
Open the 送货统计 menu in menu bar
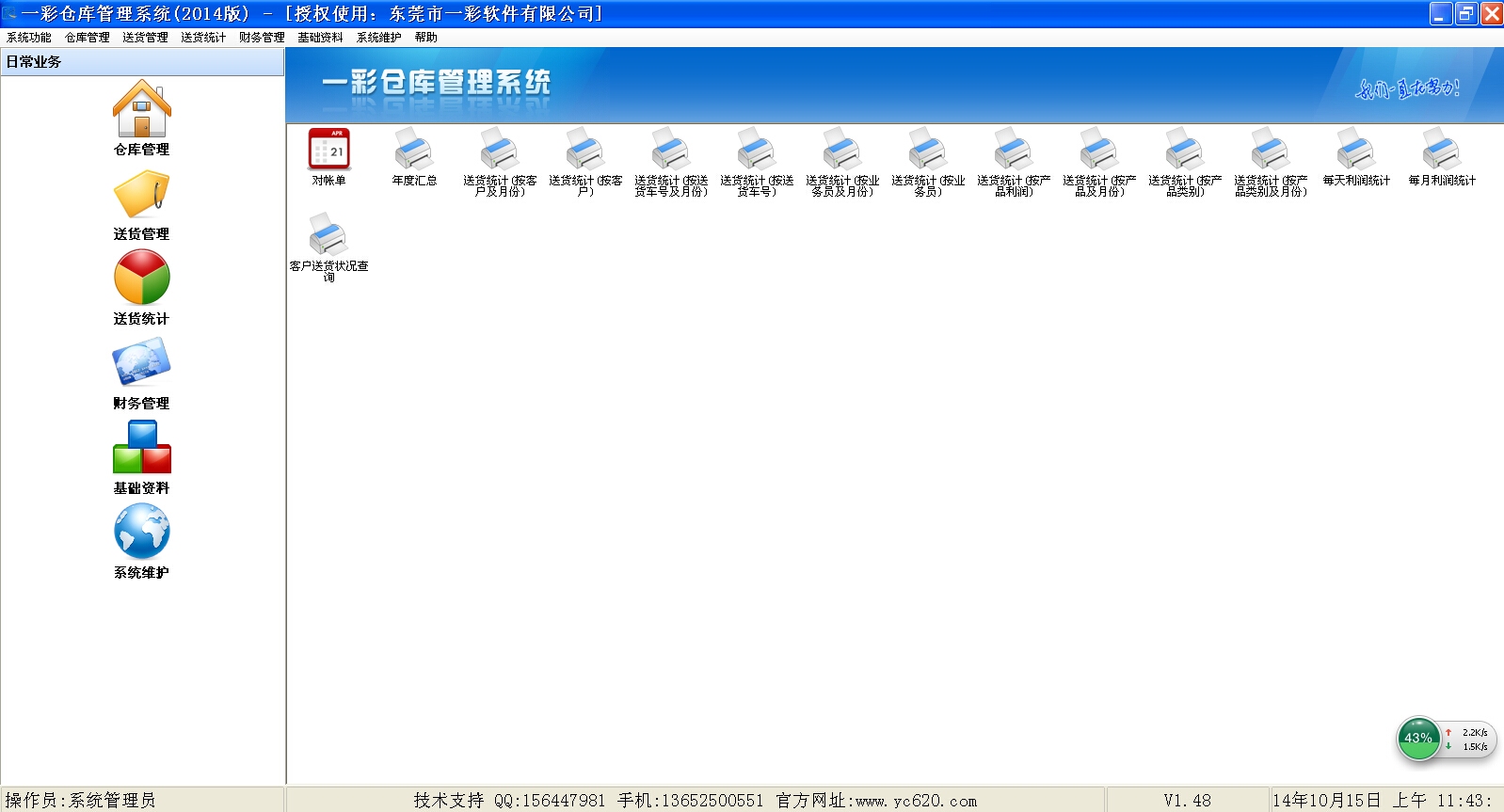click(x=204, y=38)
